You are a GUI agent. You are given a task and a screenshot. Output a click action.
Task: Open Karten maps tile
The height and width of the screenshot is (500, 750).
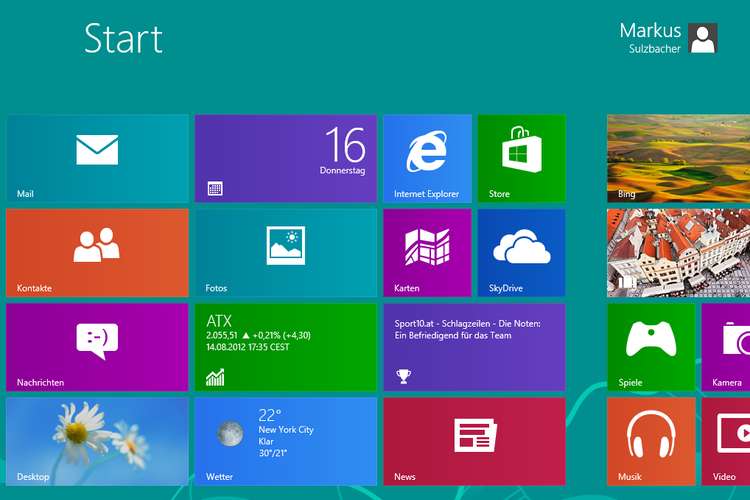[x=427, y=252]
